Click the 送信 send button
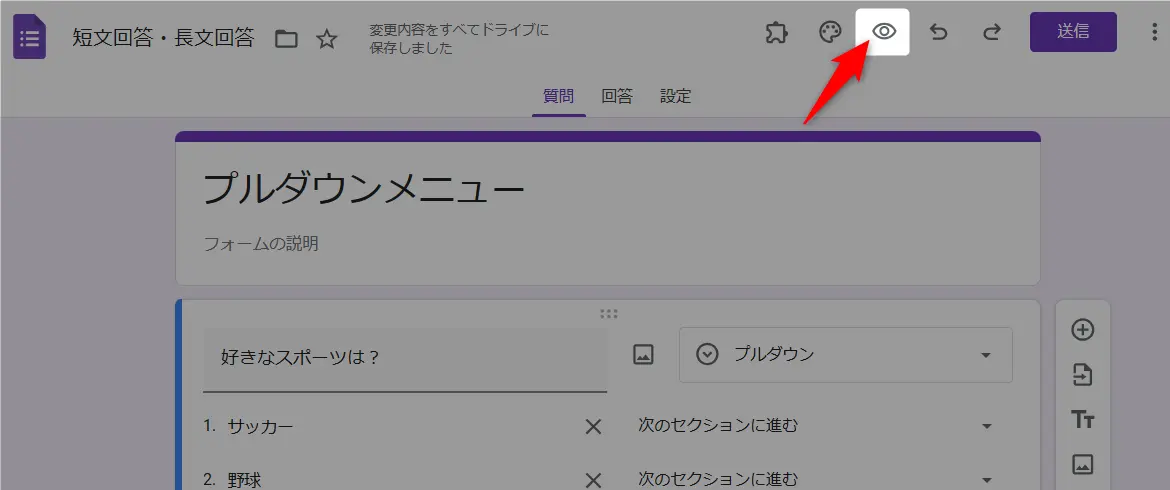Image resolution: width=1170 pixels, height=490 pixels. 1073,32
